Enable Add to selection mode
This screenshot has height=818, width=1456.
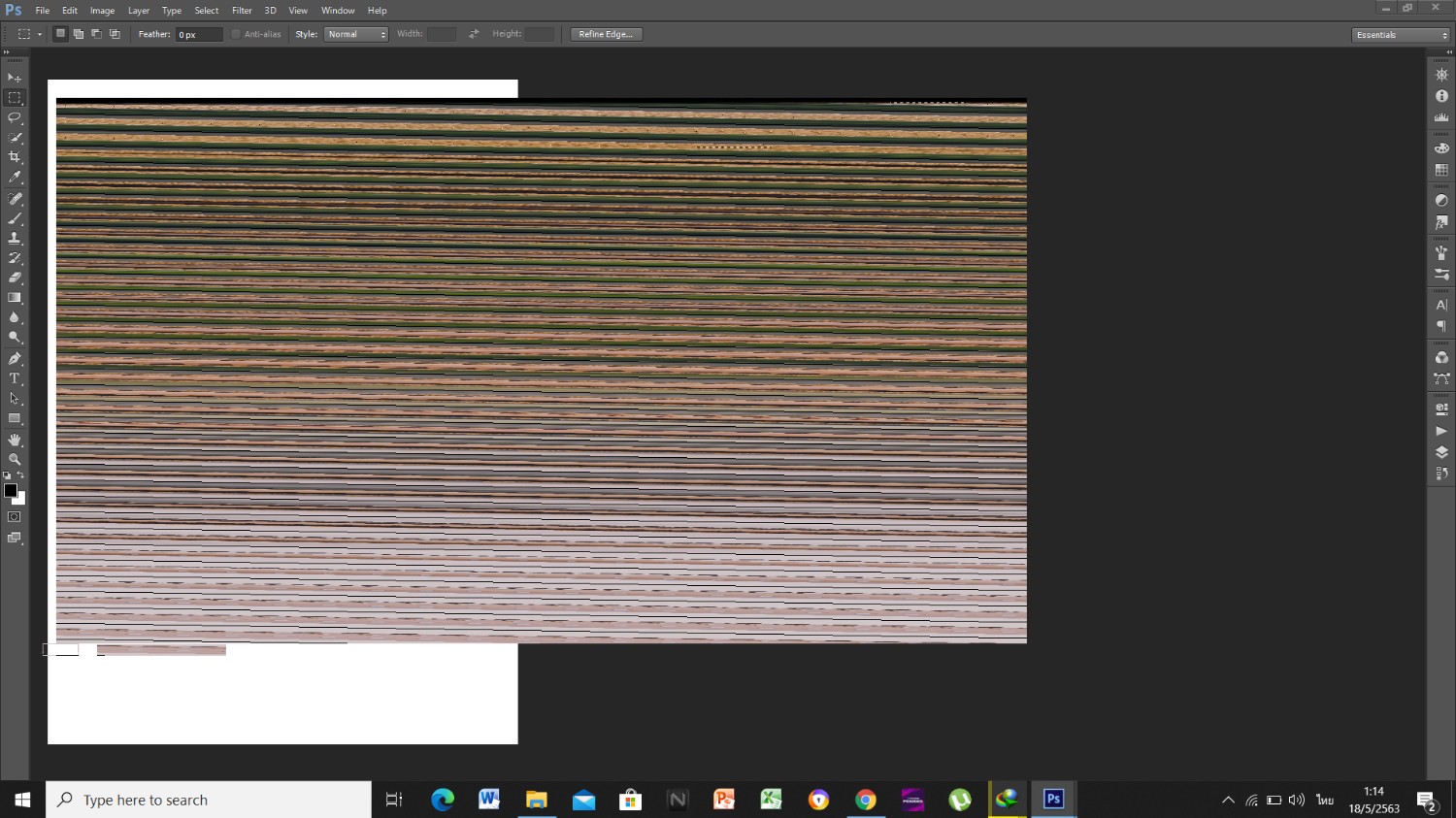point(79,34)
